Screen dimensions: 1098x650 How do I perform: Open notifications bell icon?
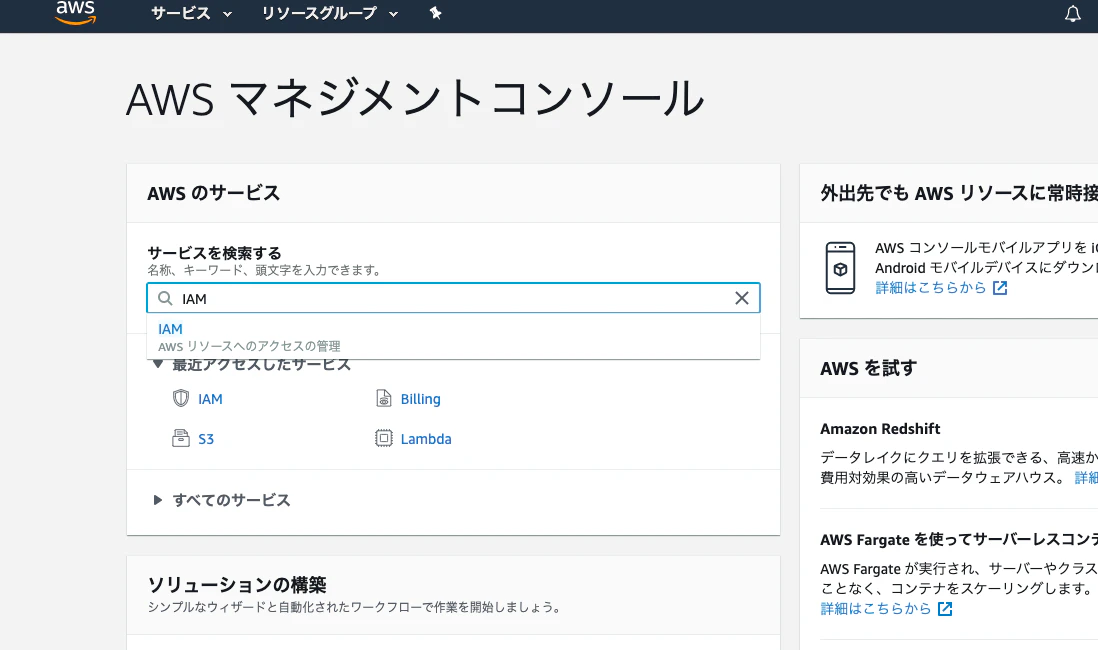click(1072, 13)
